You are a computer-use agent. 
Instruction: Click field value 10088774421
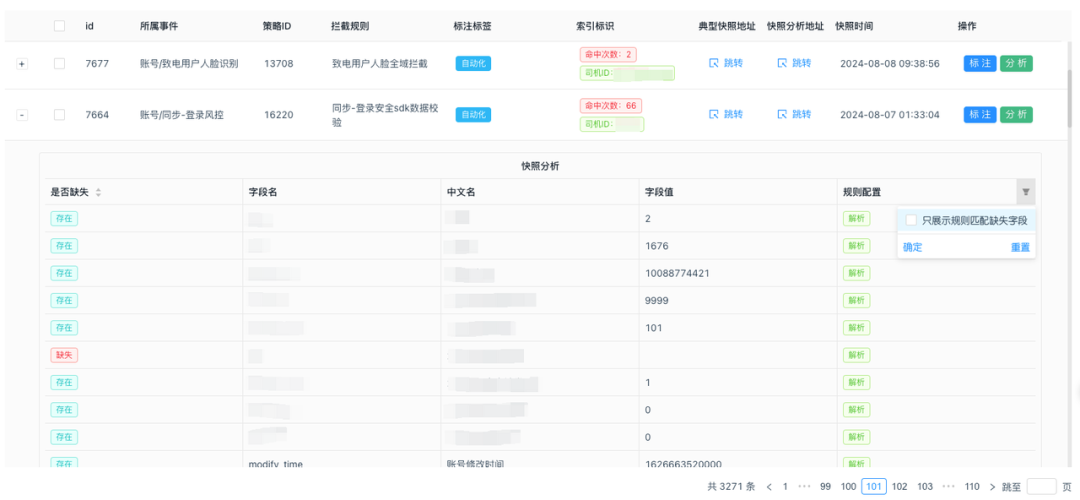(677, 273)
